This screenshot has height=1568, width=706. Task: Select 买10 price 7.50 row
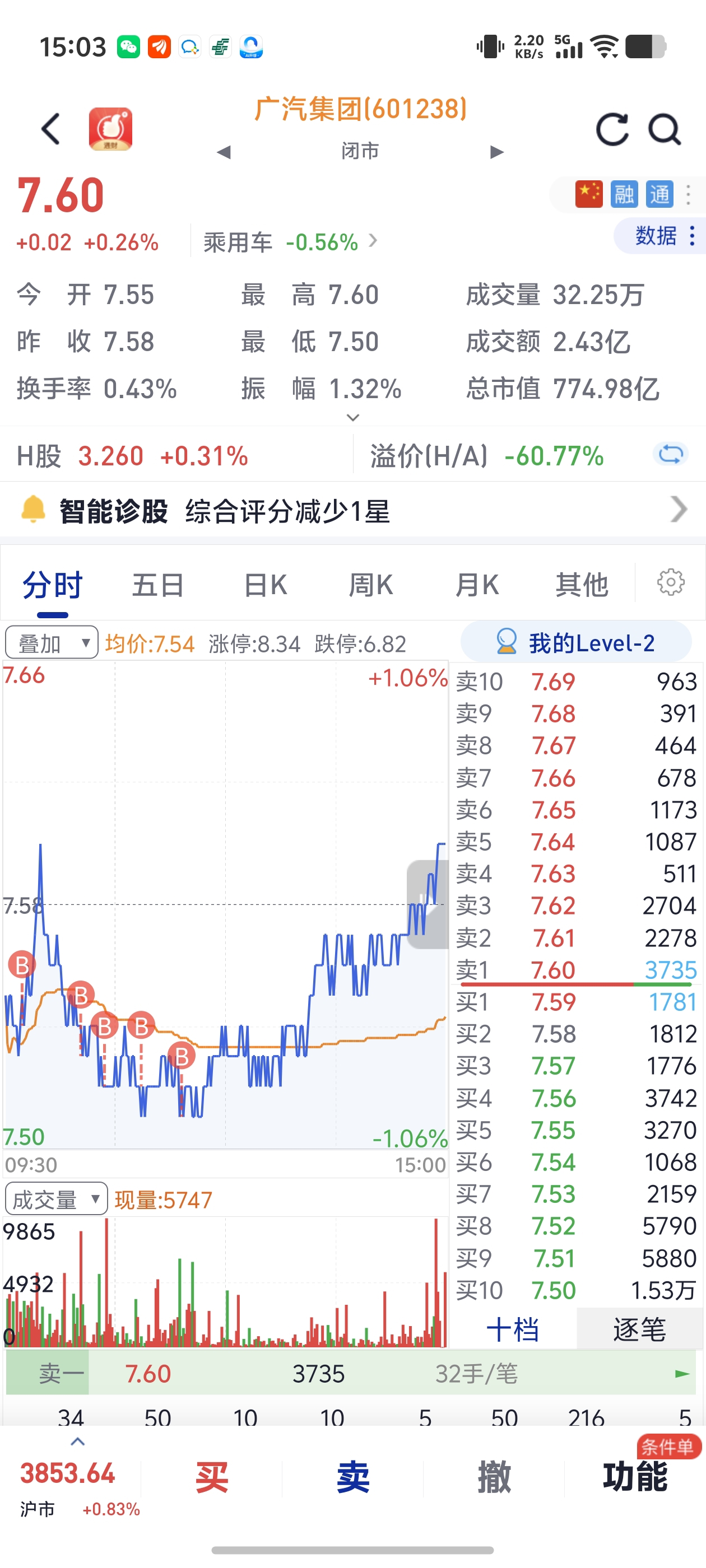pyautogui.click(x=575, y=1290)
